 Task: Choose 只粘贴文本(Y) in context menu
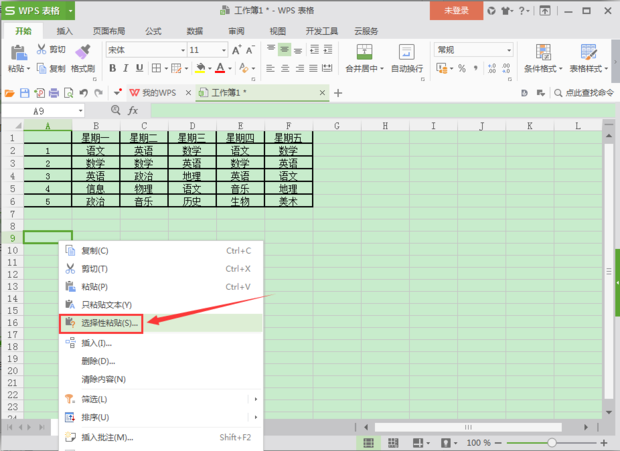[x=161, y=305]
